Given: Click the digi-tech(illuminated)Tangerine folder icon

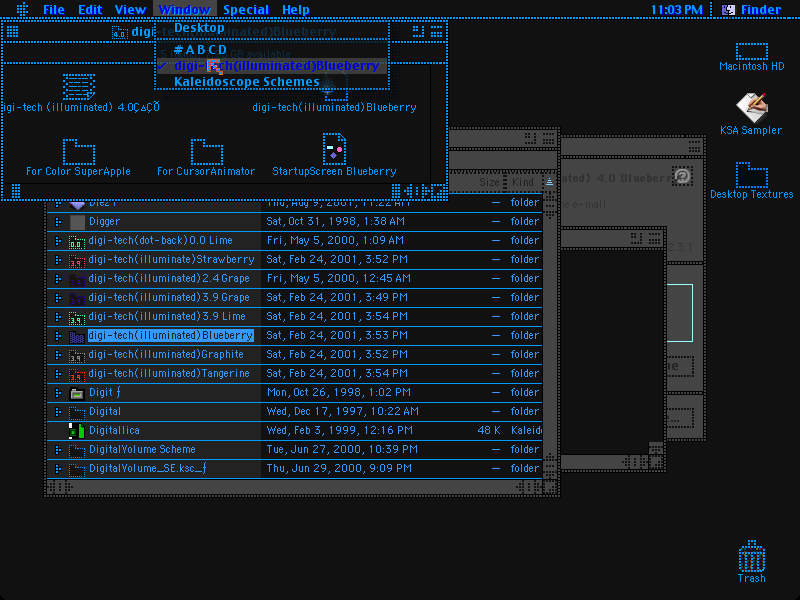Looking at the screenshot, I should (x=77, y=374).
